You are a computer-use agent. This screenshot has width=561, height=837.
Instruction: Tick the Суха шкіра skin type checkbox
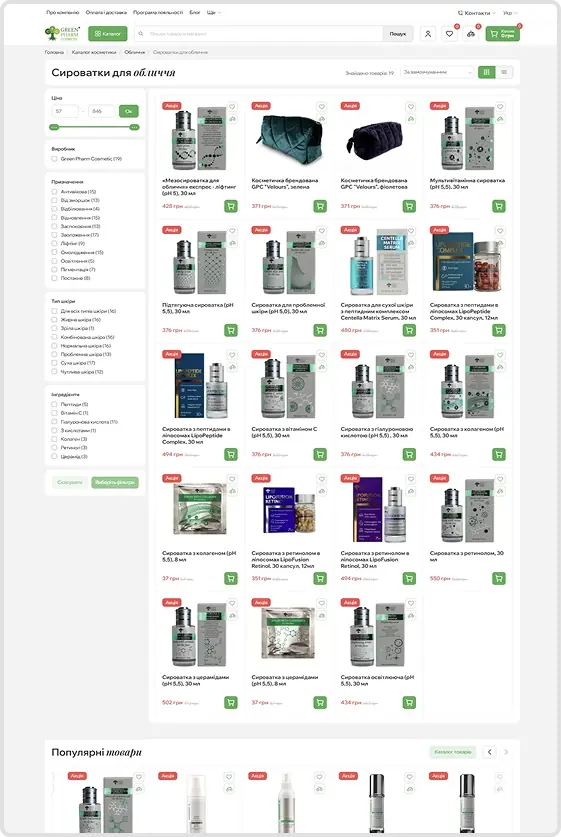(x=54, y=363)
